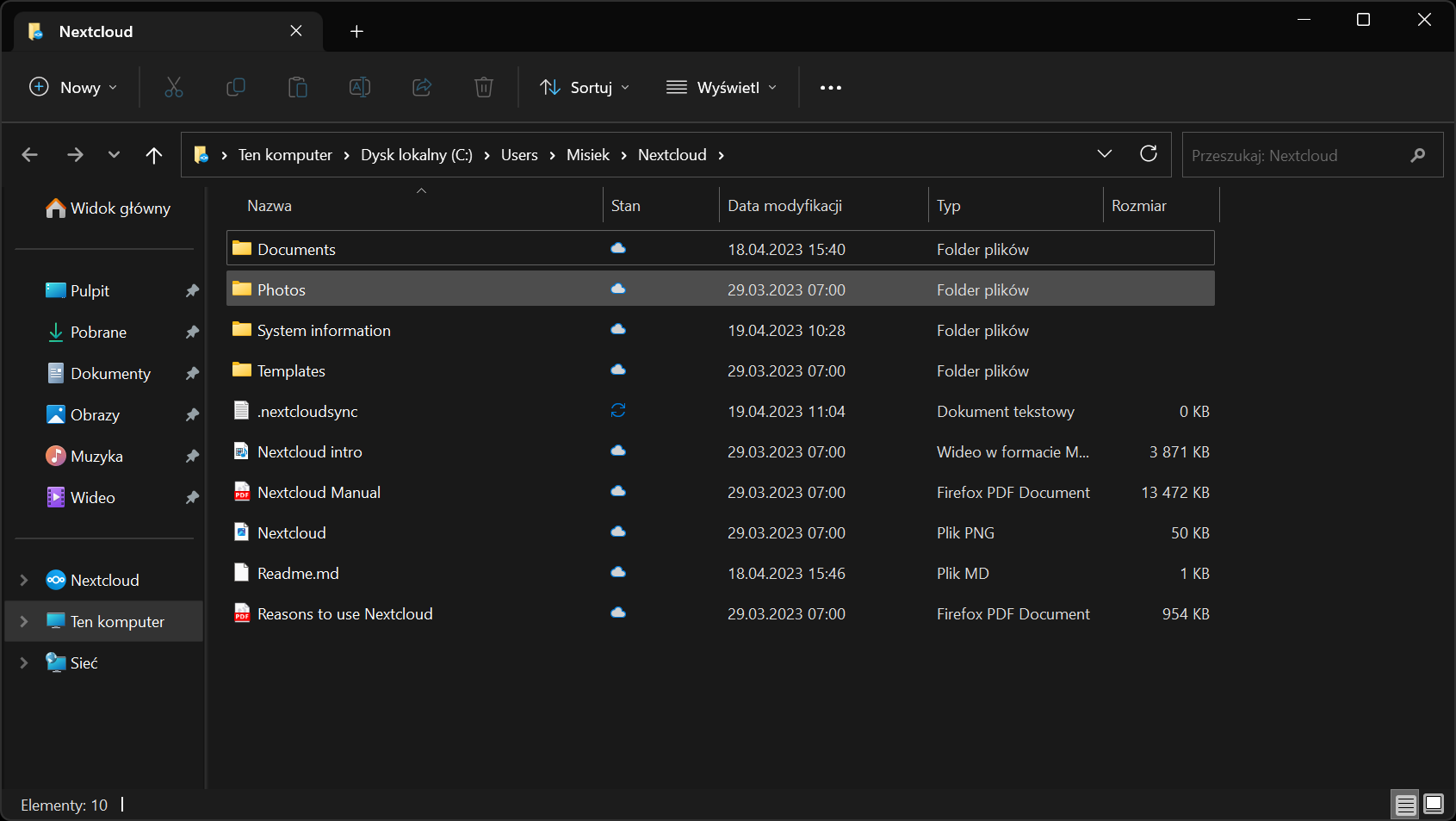Viewport: 1456px width, 821px height.
Task: Select the Nextcloud PNG file
Action: click(x=291, y=532)
